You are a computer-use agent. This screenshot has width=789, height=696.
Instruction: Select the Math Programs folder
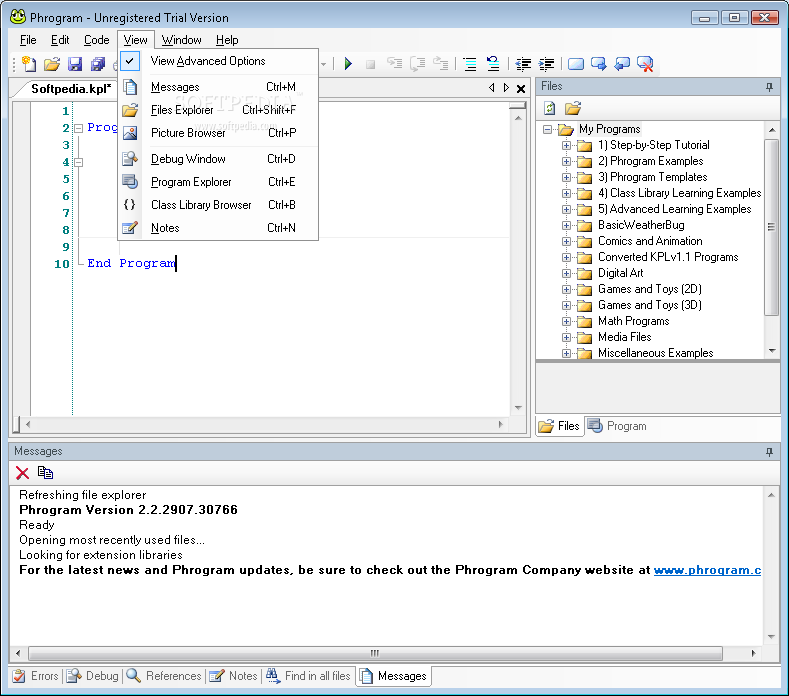(x=633, y=321)
